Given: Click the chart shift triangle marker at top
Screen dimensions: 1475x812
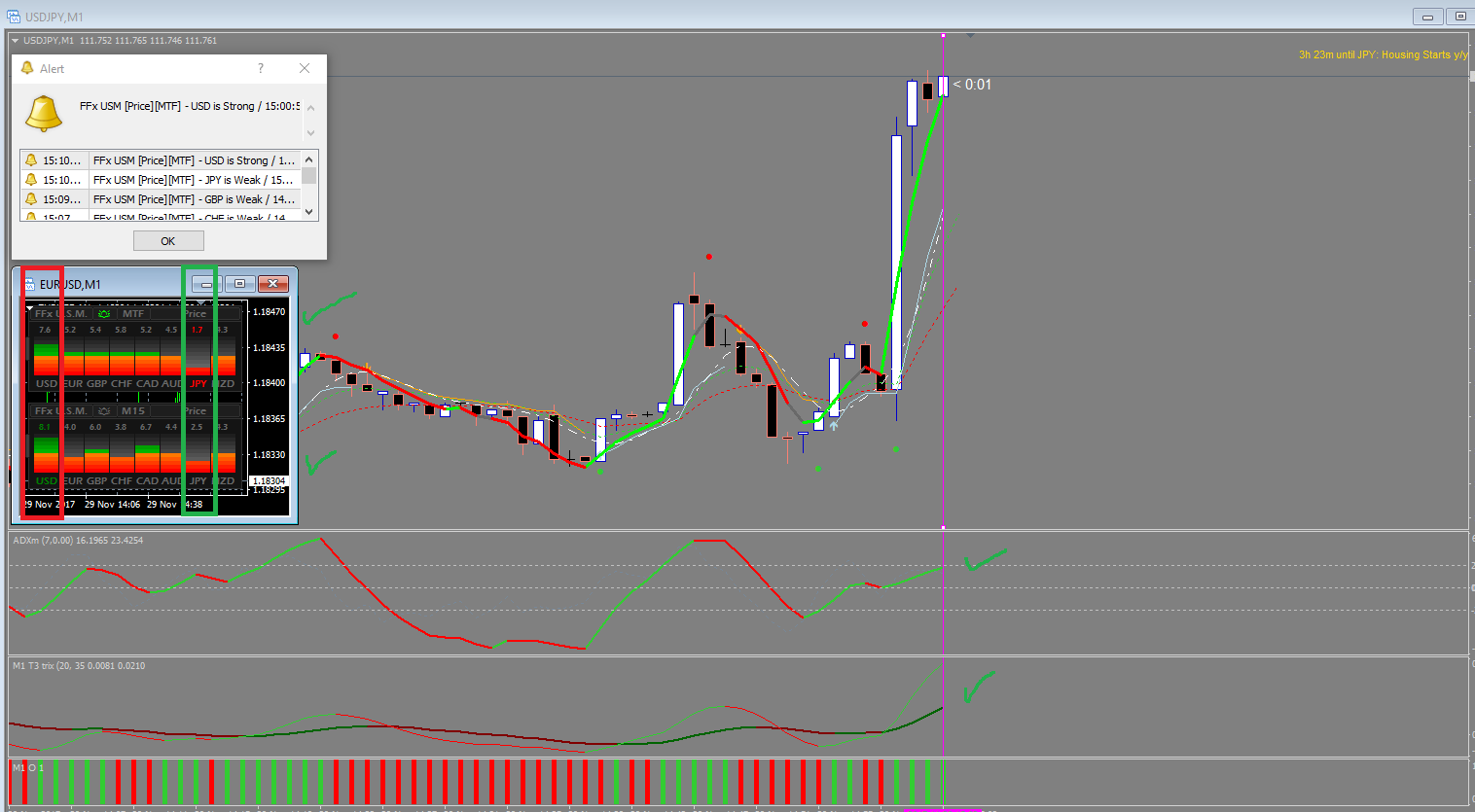Looking at the screenshot, I should pyautogui.click(x=970, y=36).
